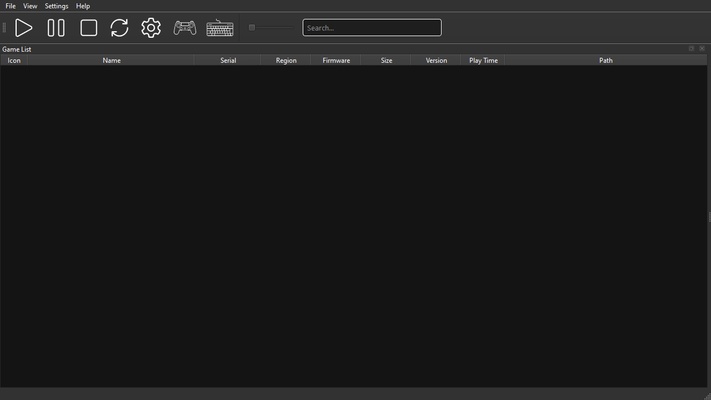Click the icon size slider handle
Viewport: 711px width, 400px height.
252,28
